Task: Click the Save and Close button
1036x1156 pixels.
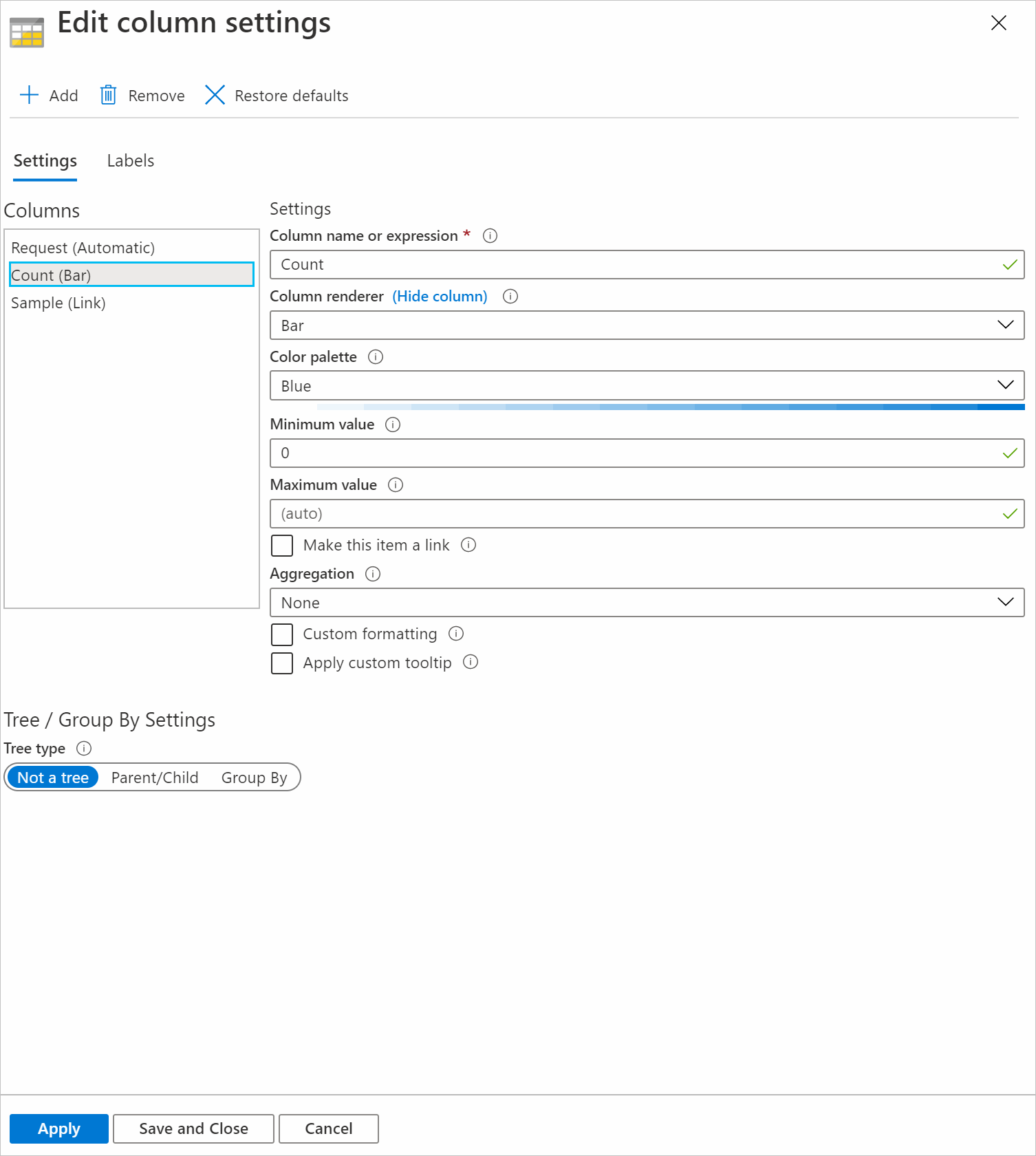Action: coord(193,1128)
